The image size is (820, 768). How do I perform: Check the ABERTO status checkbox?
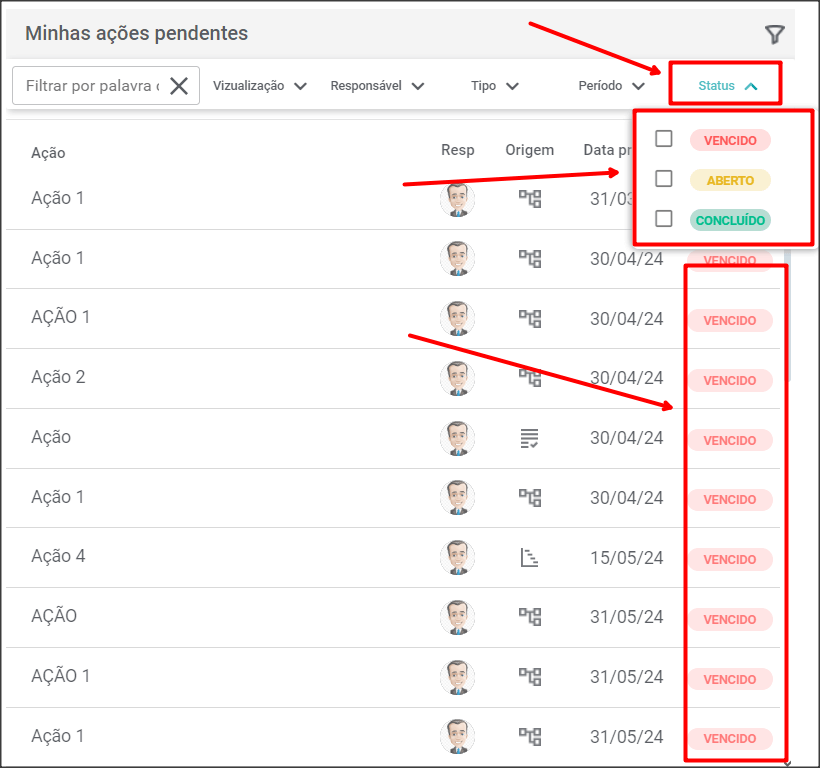664,179
